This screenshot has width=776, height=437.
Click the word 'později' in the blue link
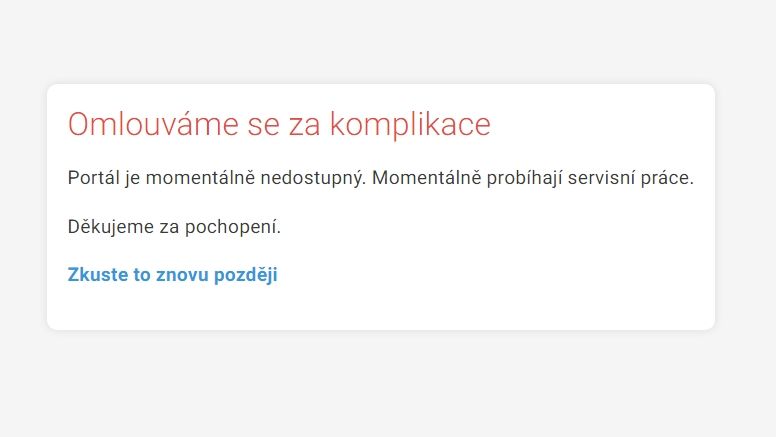pos(245,275)
